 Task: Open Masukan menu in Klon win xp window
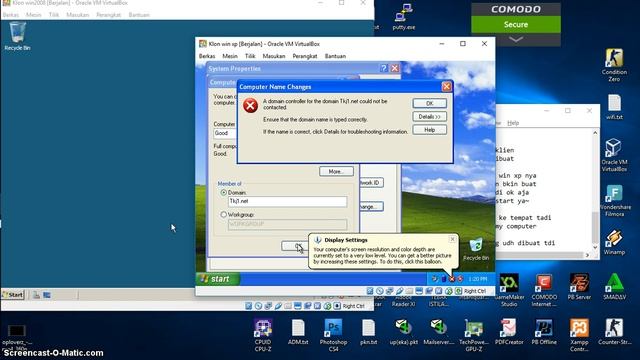pos(274,56)
